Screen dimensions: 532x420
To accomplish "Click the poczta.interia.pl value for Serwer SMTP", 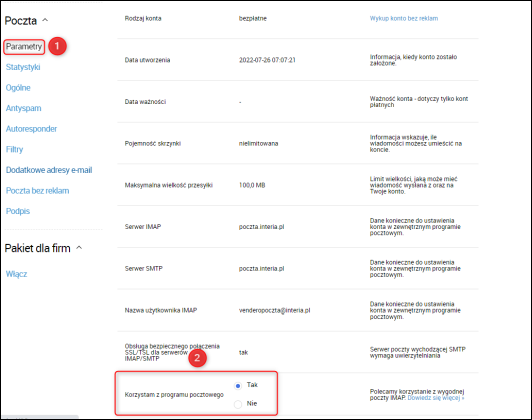I will [261, 268].
